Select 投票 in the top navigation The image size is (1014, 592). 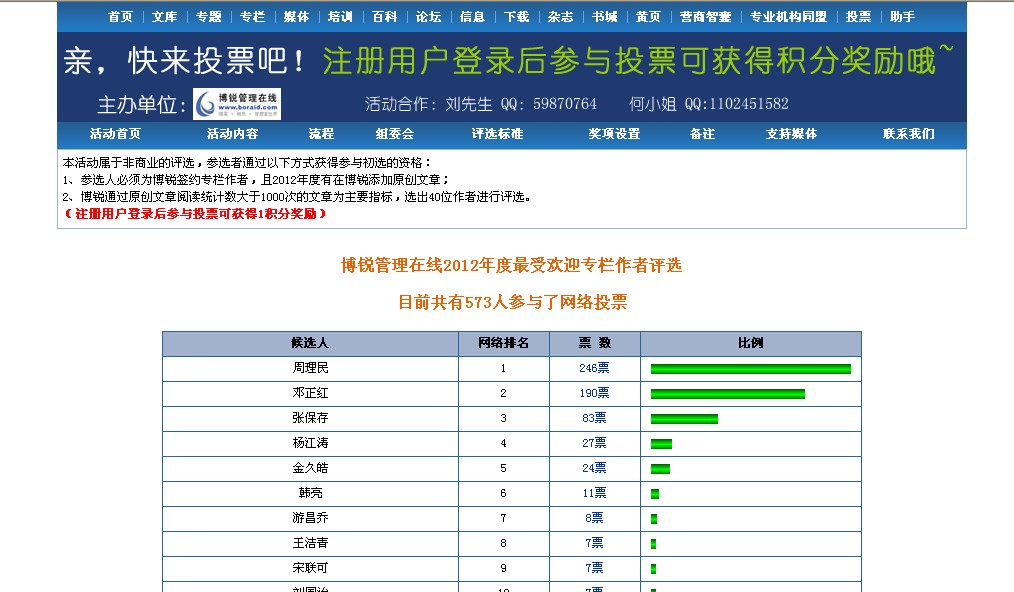[858, 17]
